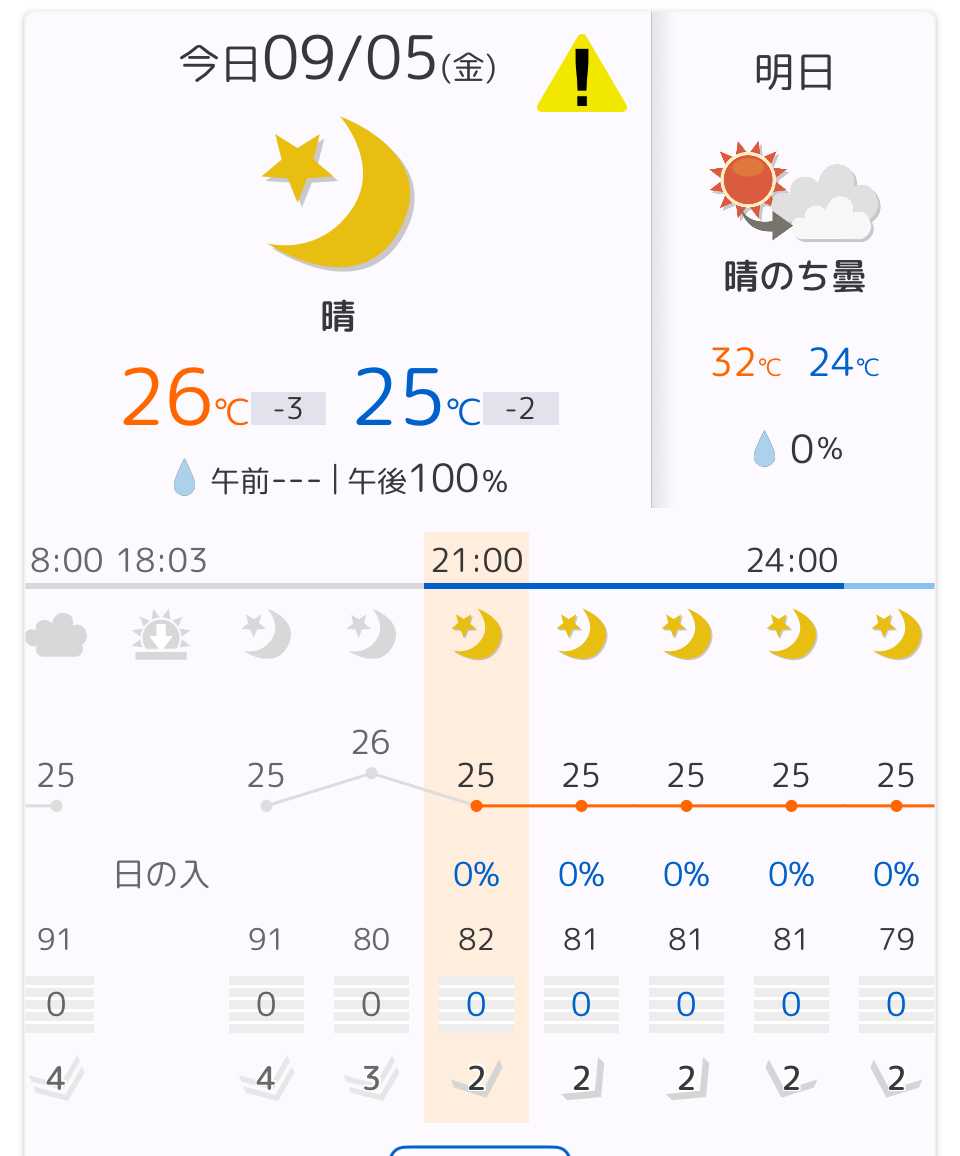This screenshot has height=1156, width=960.
Task: Tap the raindrop icon in tomorrow's panel
Action: (x=764, y=450)
